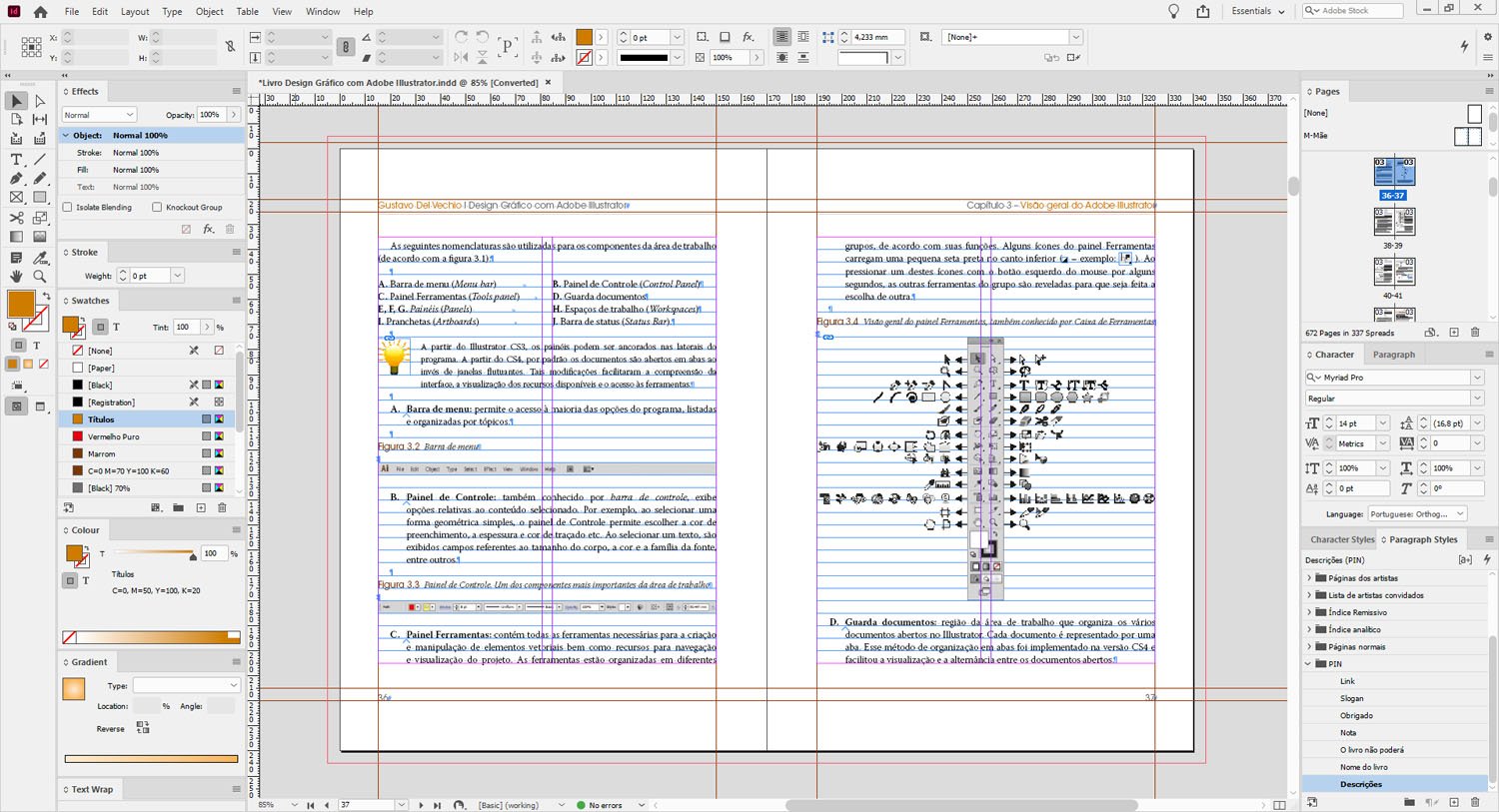The height and width of the screenshot is (812, 1499).
Task: Select the Free Transform tool
Action: 40,218
